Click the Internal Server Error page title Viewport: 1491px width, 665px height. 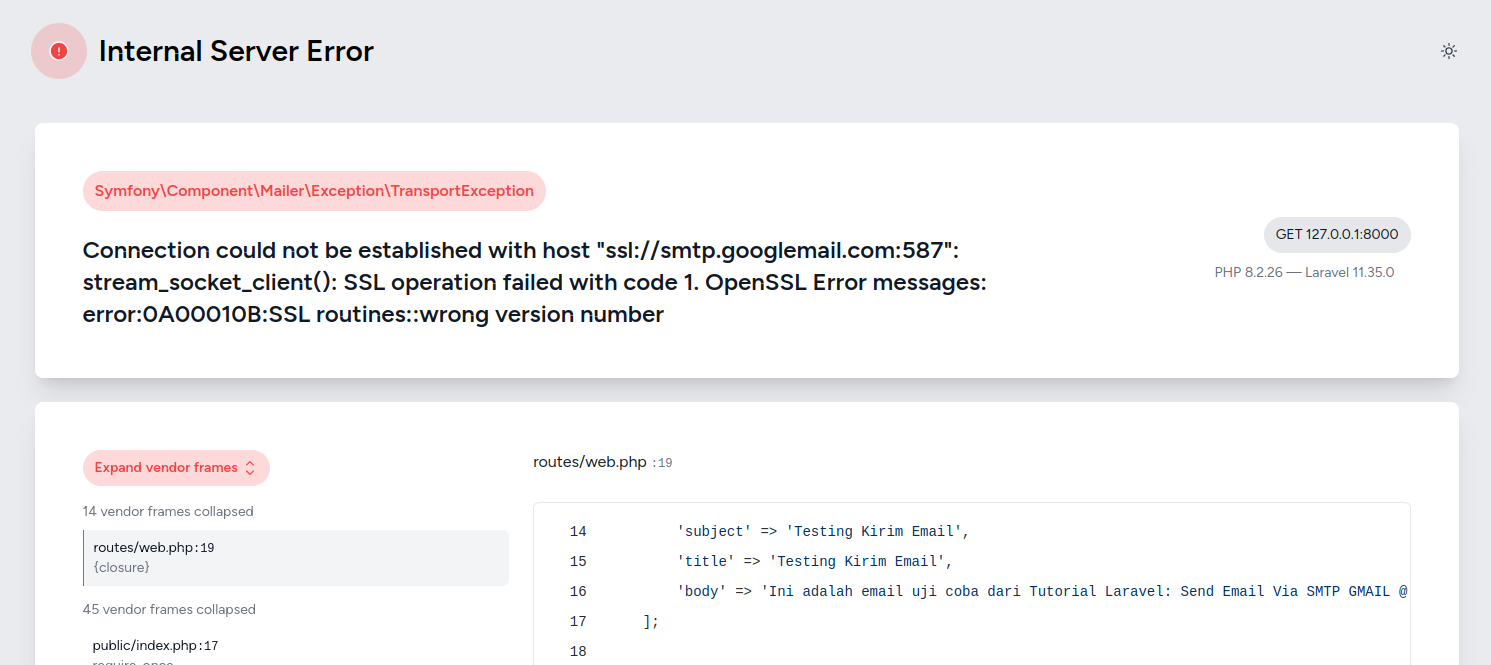tap(235, 50)
